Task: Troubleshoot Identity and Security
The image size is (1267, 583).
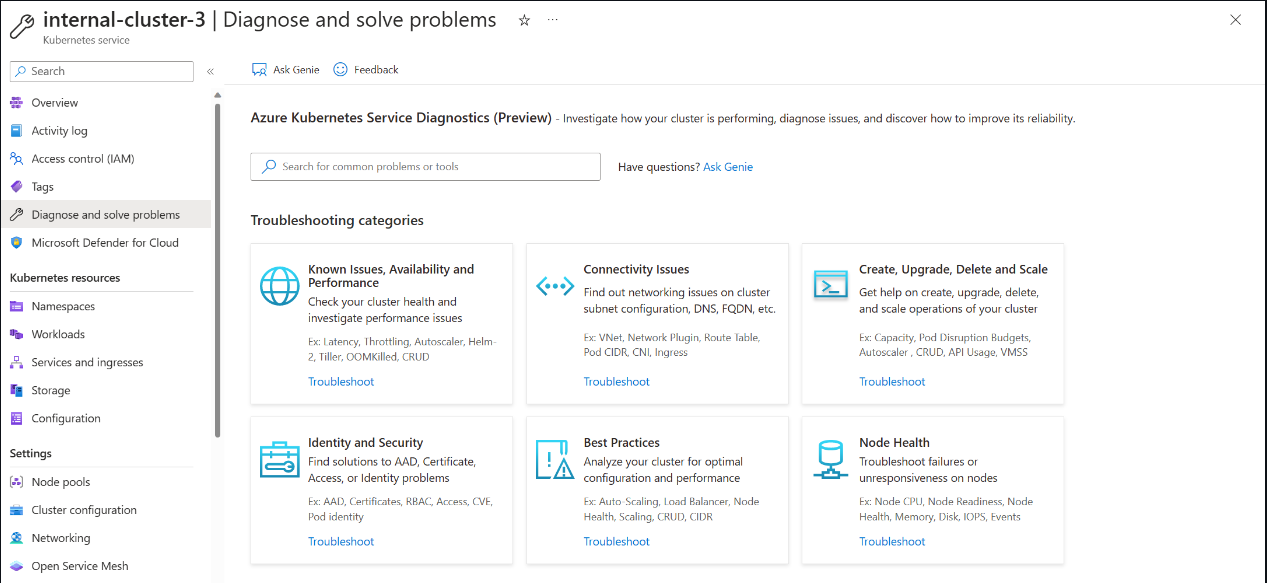Action: click(x=341, y=542)
